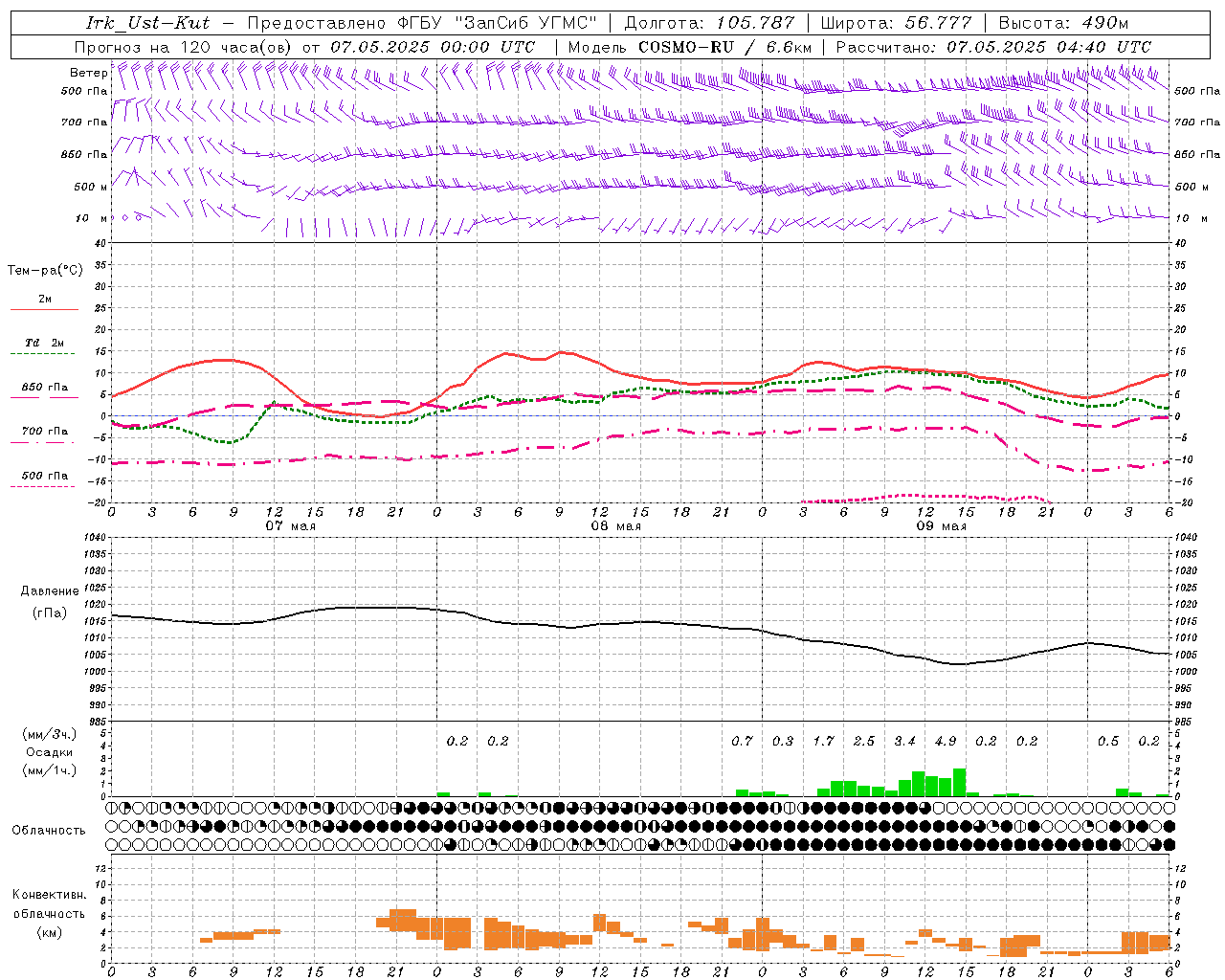Click the precipitation value "4.9"

pyautogui.click(x=946, y=741)
